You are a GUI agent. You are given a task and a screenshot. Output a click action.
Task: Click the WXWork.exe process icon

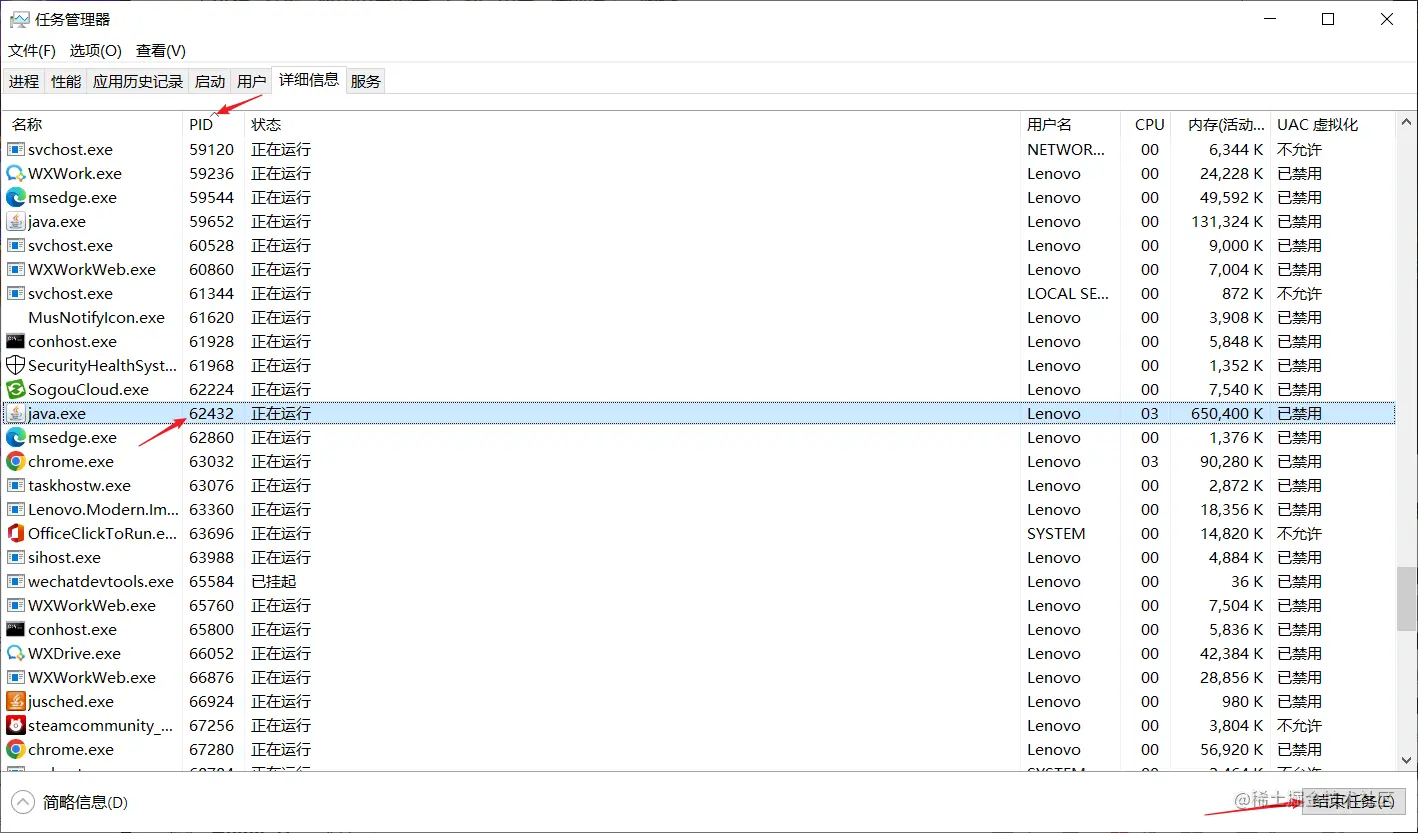click(15, 173)
